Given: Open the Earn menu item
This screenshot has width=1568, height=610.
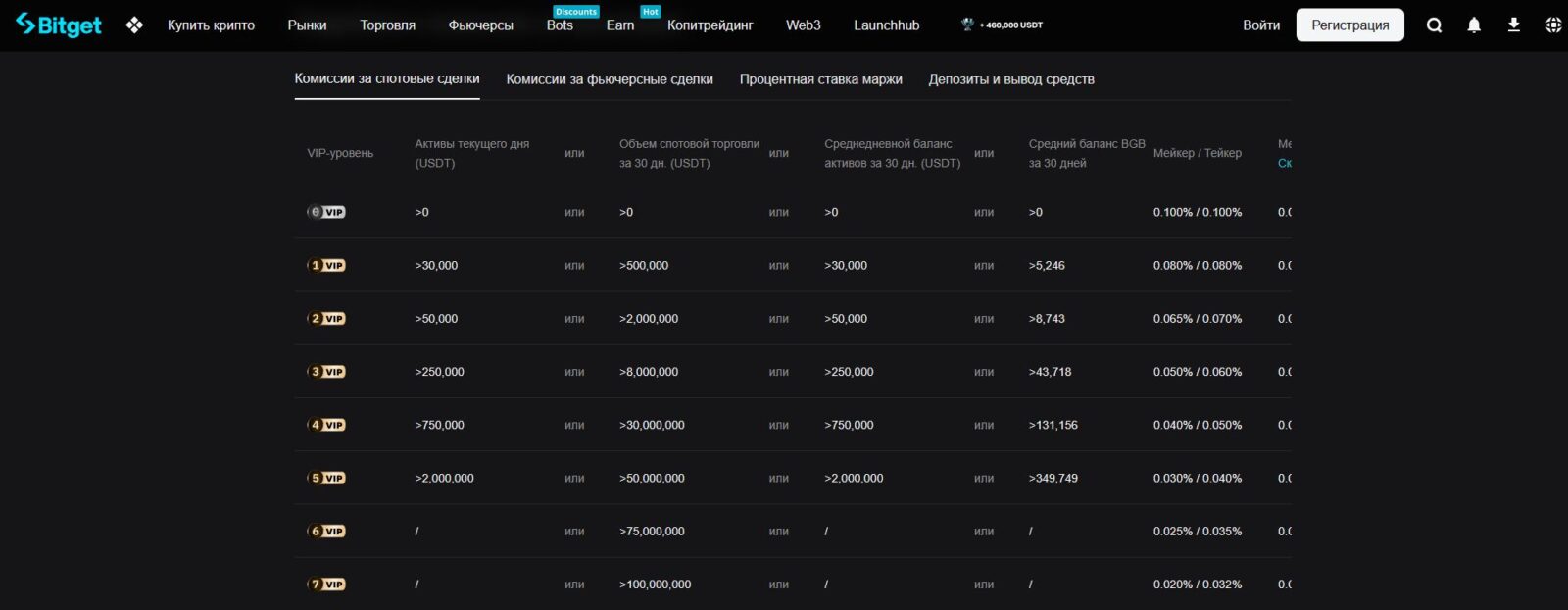Looking at the screenshot, I should (x=620, y=25).
